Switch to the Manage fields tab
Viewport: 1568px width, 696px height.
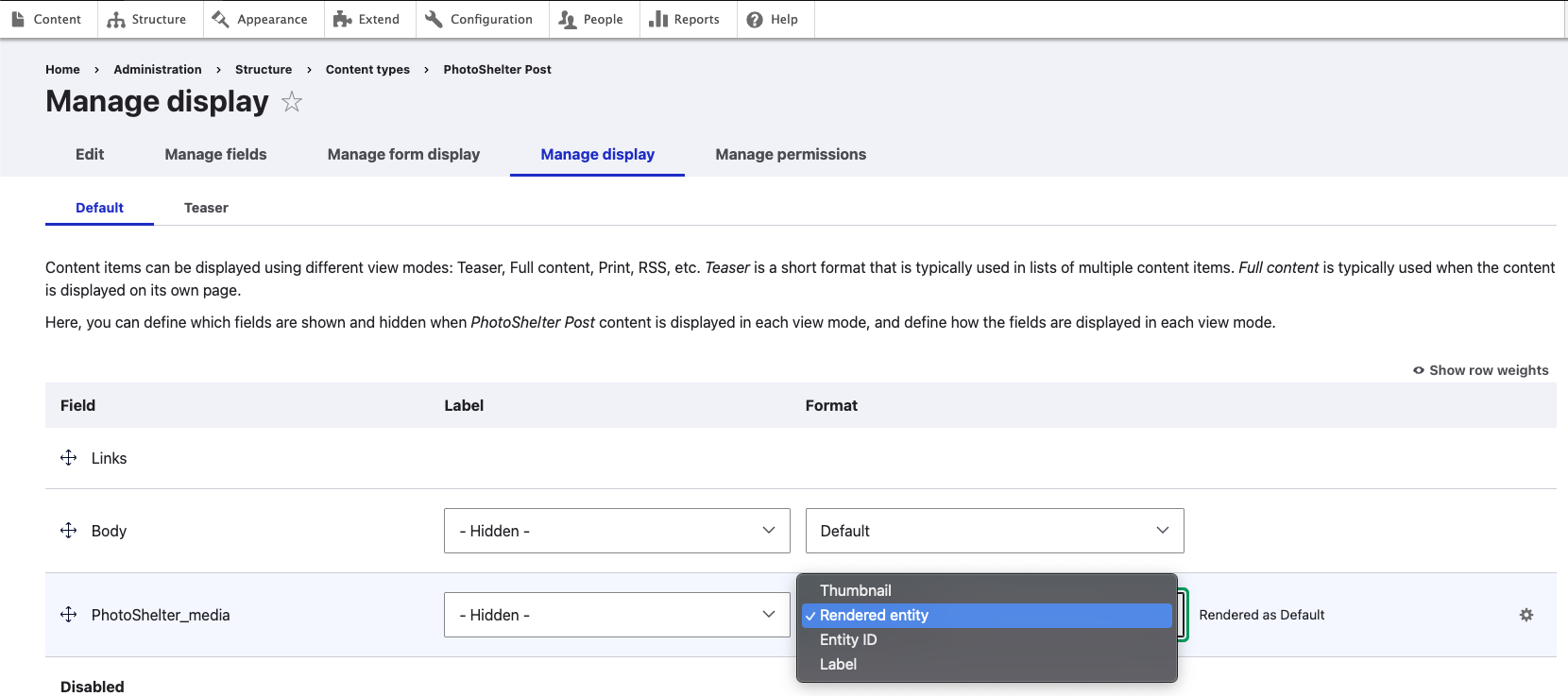tap(215, 154)
